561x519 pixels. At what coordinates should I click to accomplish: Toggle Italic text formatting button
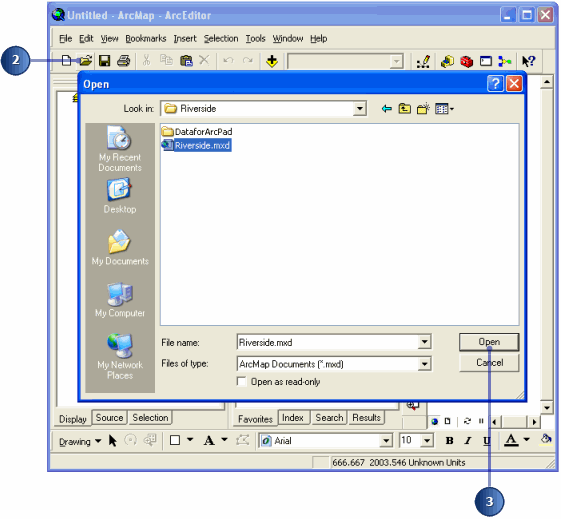(468, 441)
